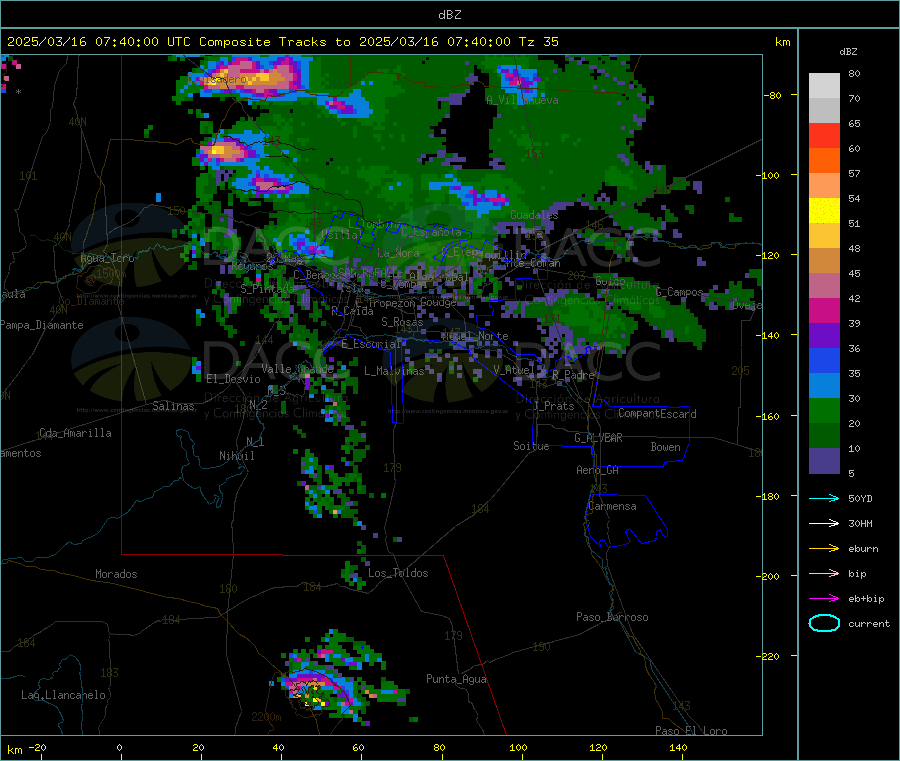Click the 'Morados' map label
Image resolution: width=900 pixels, height=761 pixels.
(x=116, y=574)
